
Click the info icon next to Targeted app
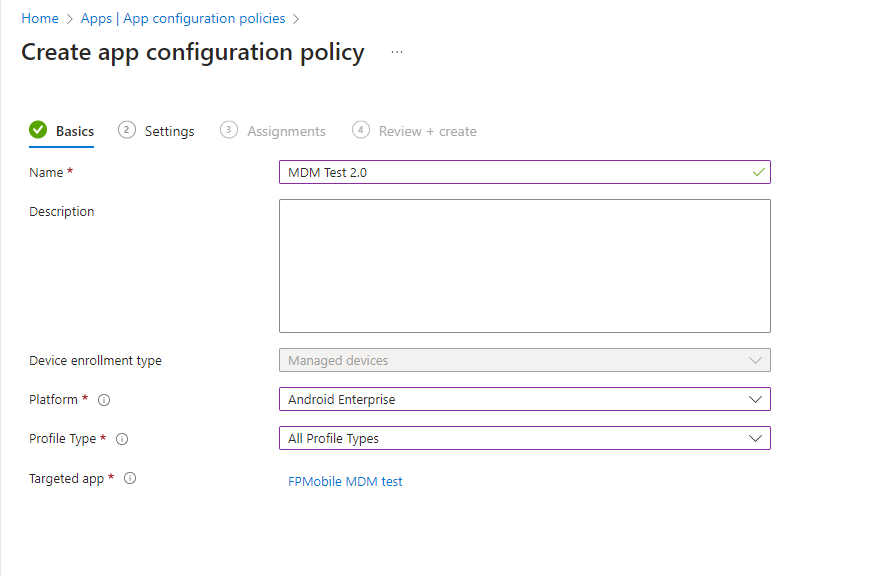tap(130, 479)
